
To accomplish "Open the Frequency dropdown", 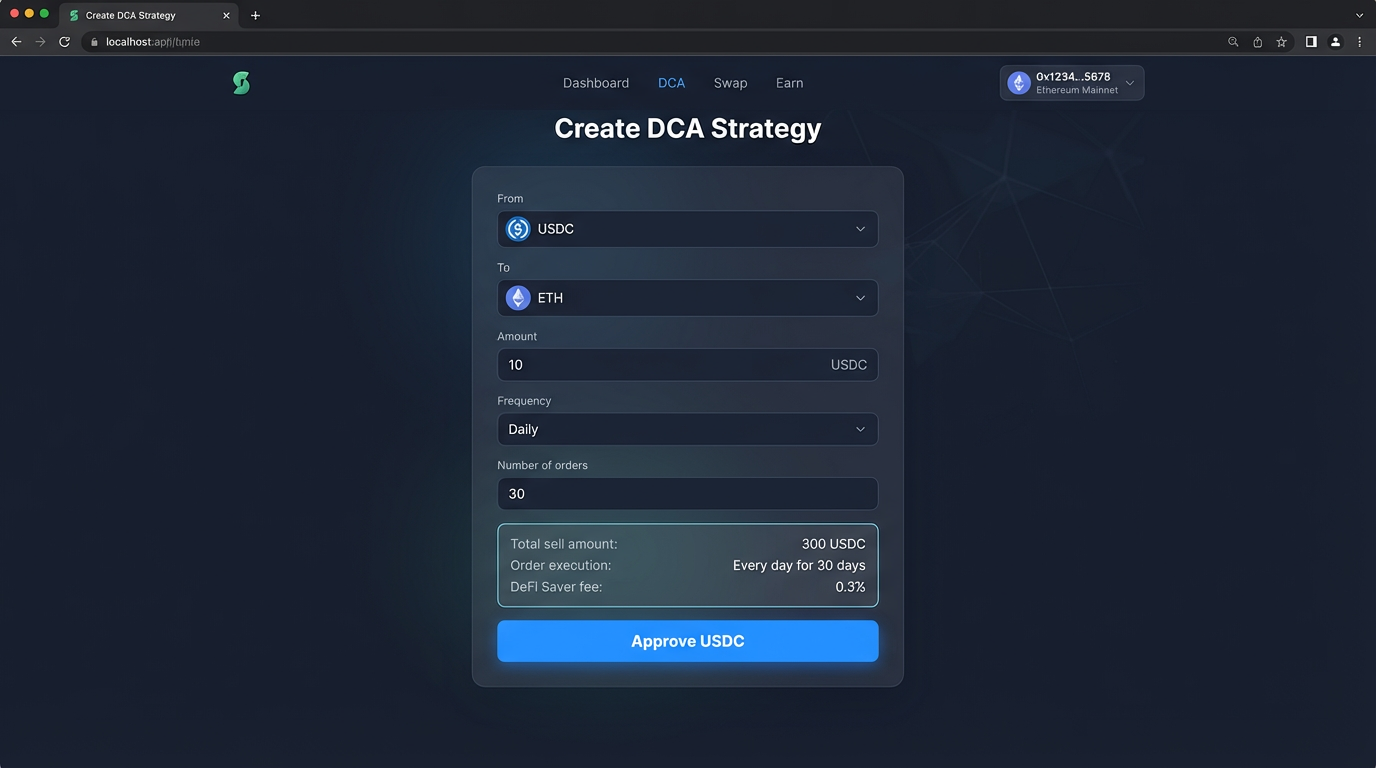I will click(x=687, y=428).
